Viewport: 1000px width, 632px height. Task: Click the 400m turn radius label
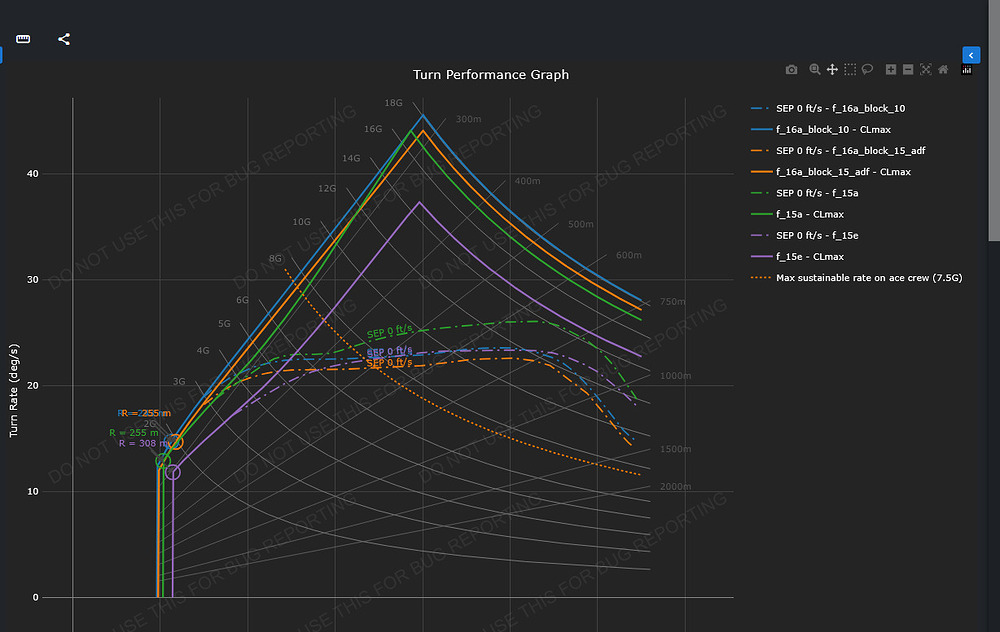click(527, 181)
